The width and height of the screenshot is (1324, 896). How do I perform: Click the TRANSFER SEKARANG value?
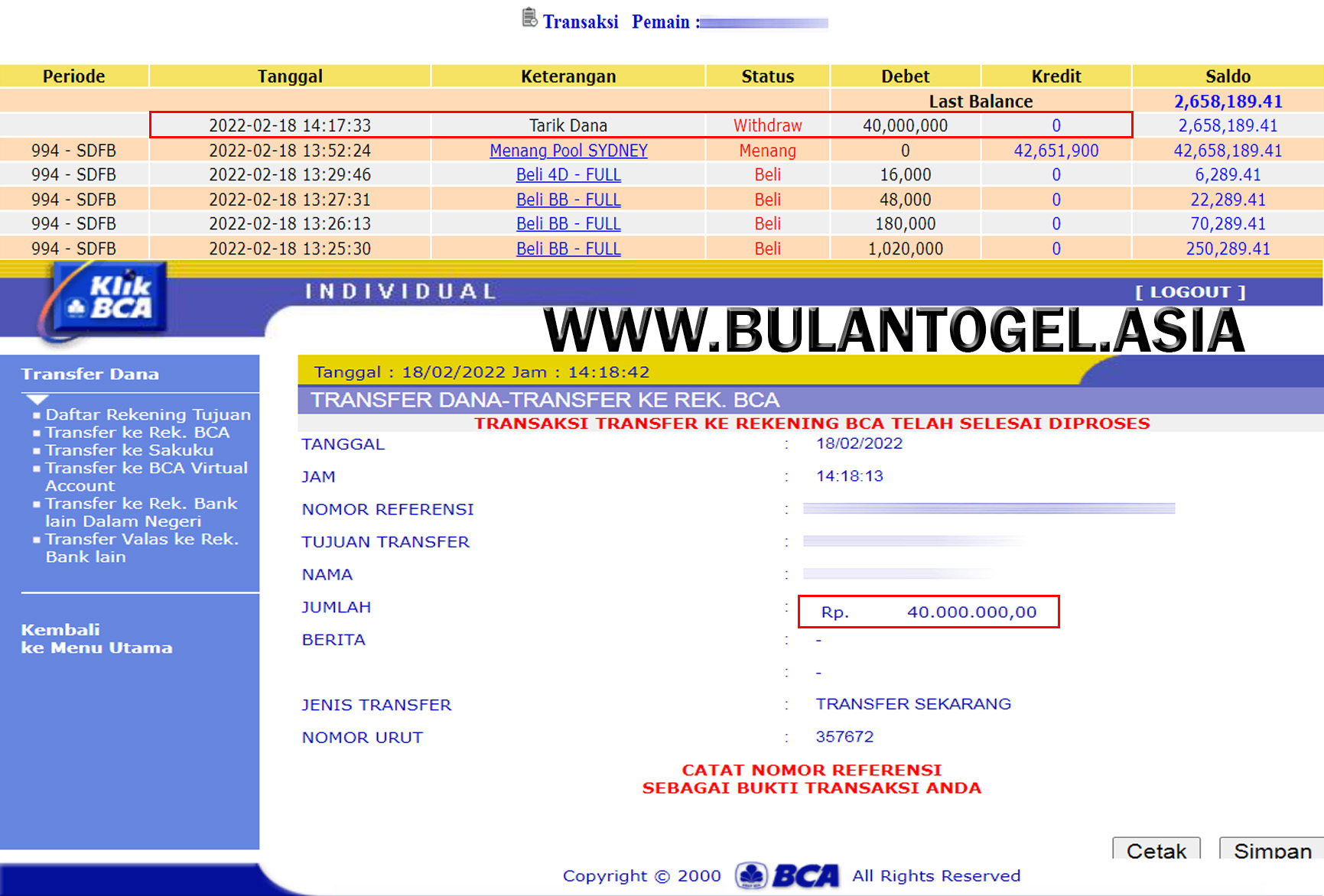coord(913,704)
